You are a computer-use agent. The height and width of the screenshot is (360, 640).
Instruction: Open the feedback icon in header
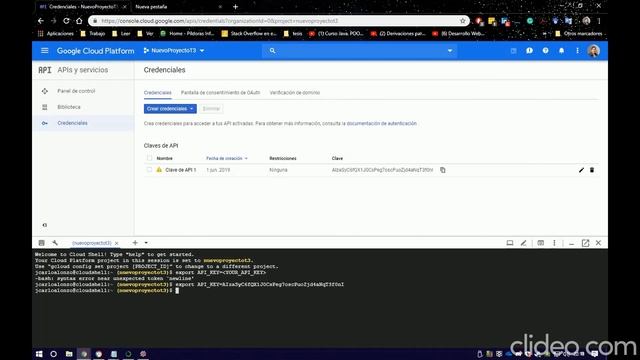pos(529,51)
